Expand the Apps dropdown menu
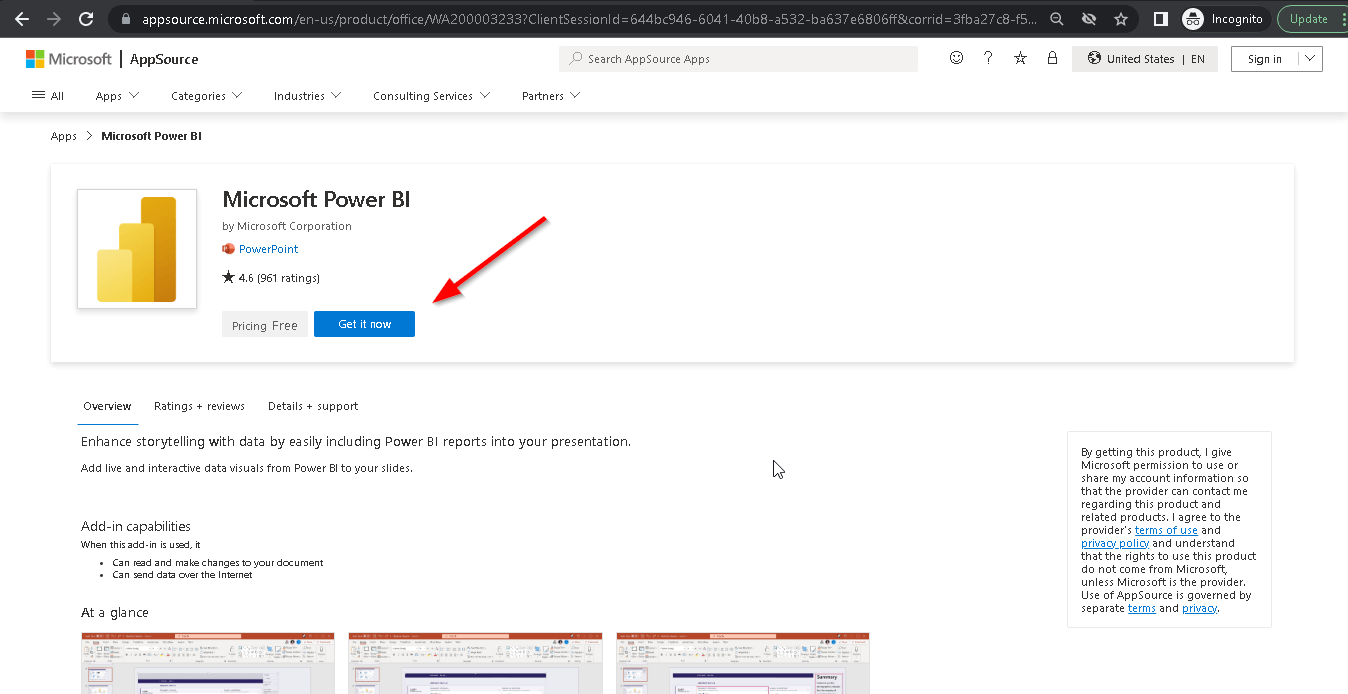The height and width of the screenshot is (694, 1348). (117, 96)
